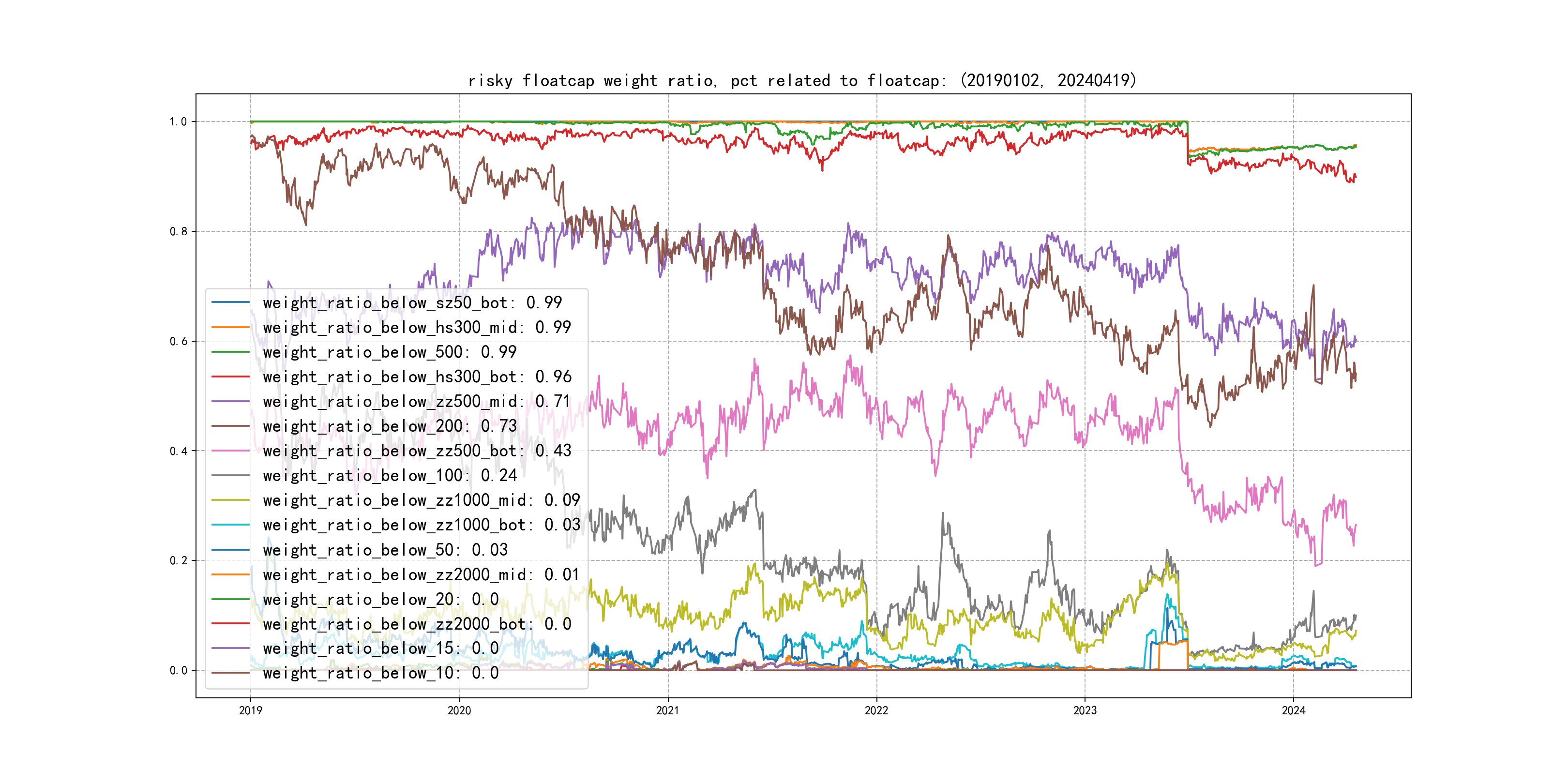
Task: Click the 1.0 y-axis tick label
Action: coord(178,122)
